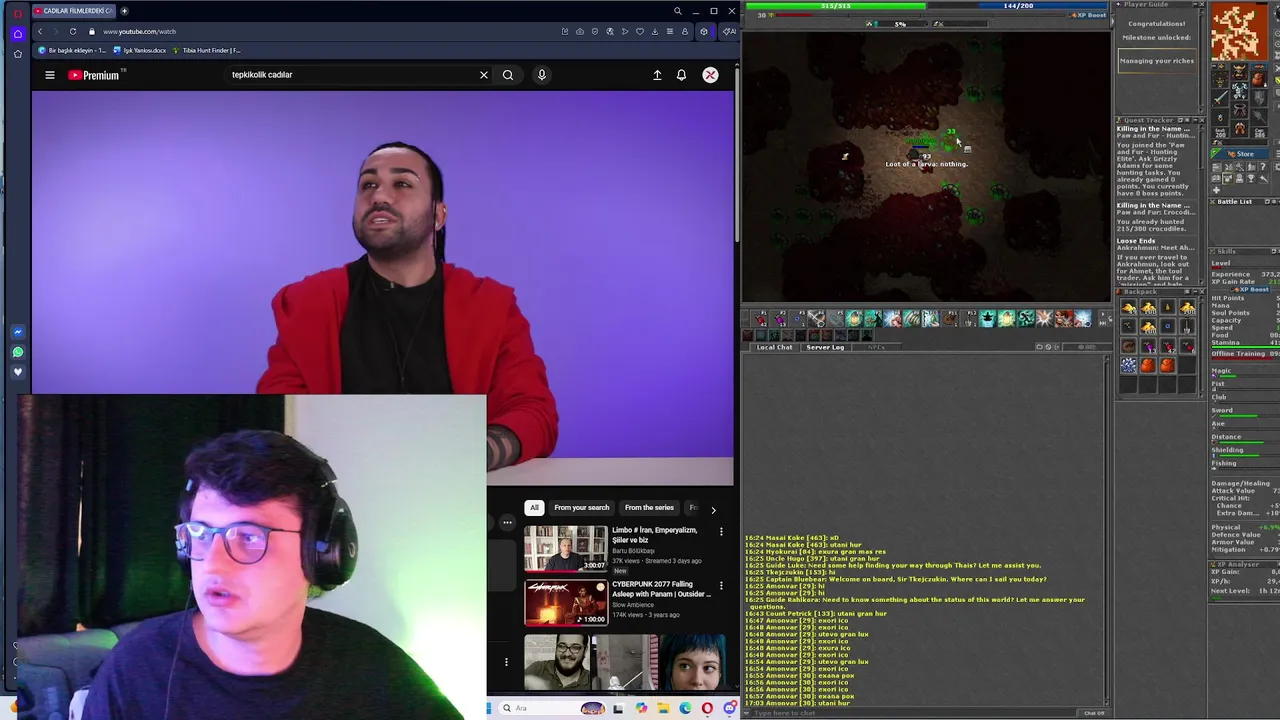Click the helmet equipment slot in Tibia
This screenshot has height=720, width=1280.
[x=1240, y=71]
